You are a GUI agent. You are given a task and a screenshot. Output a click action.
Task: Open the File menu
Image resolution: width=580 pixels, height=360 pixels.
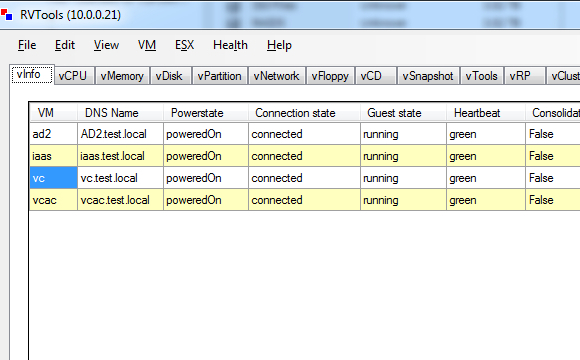[x=27, y=45]
